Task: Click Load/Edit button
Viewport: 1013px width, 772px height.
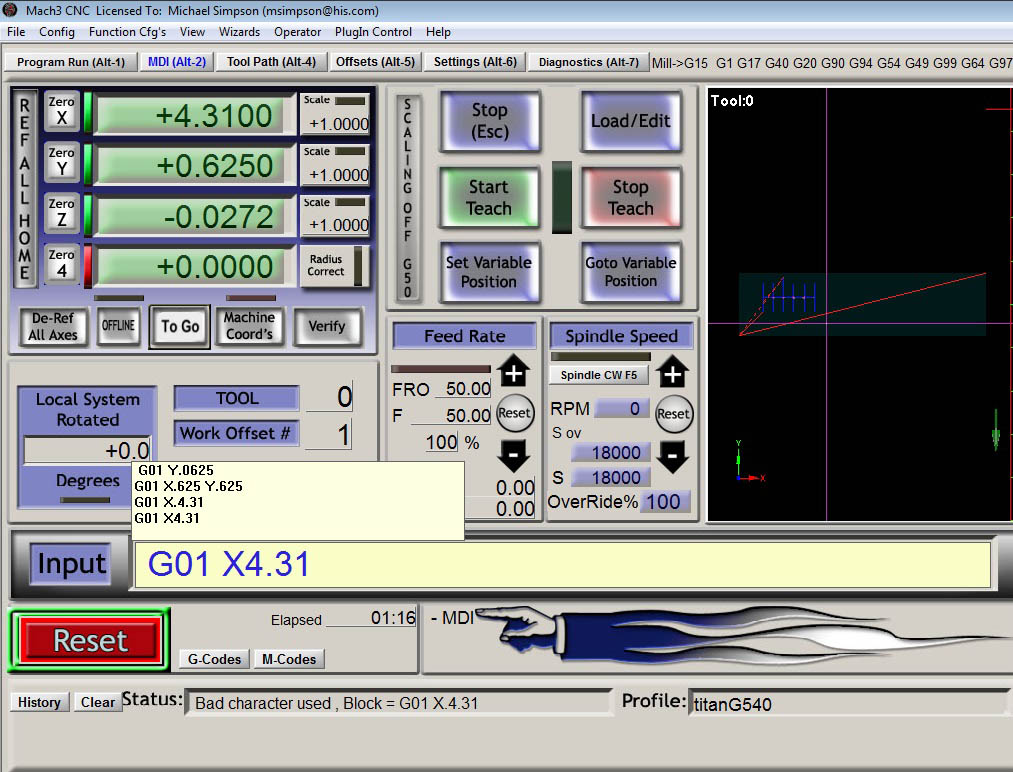Action: tap(631, 121)
